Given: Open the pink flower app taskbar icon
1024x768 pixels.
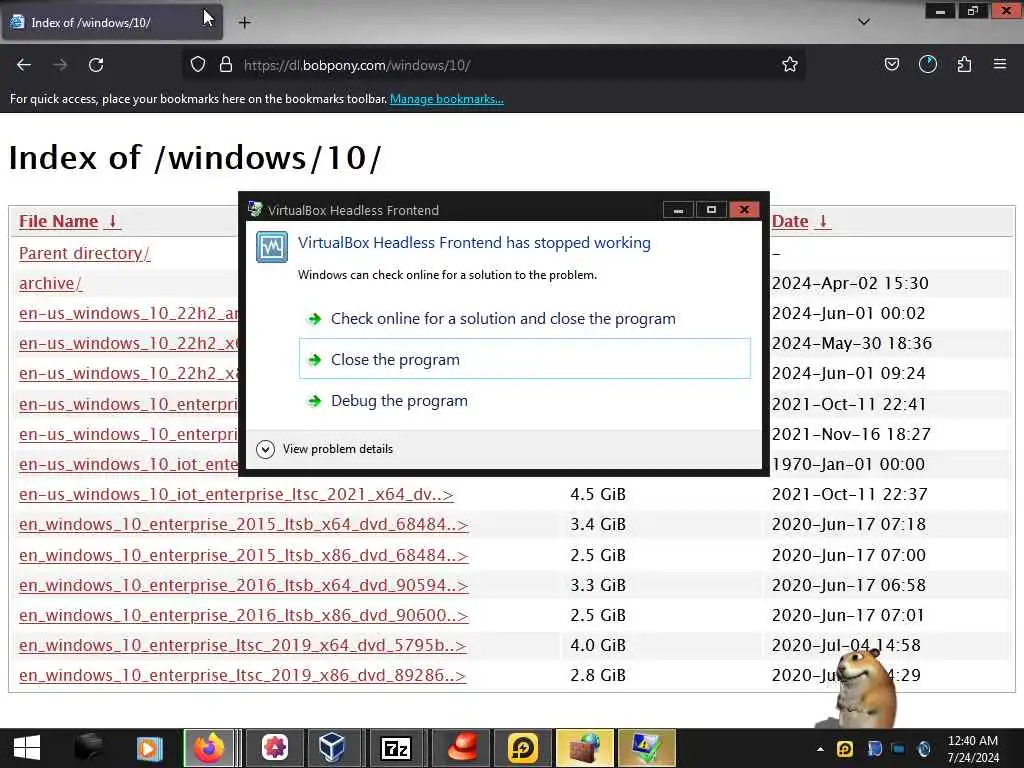Looking at the screenshot, I should point(275,748).
